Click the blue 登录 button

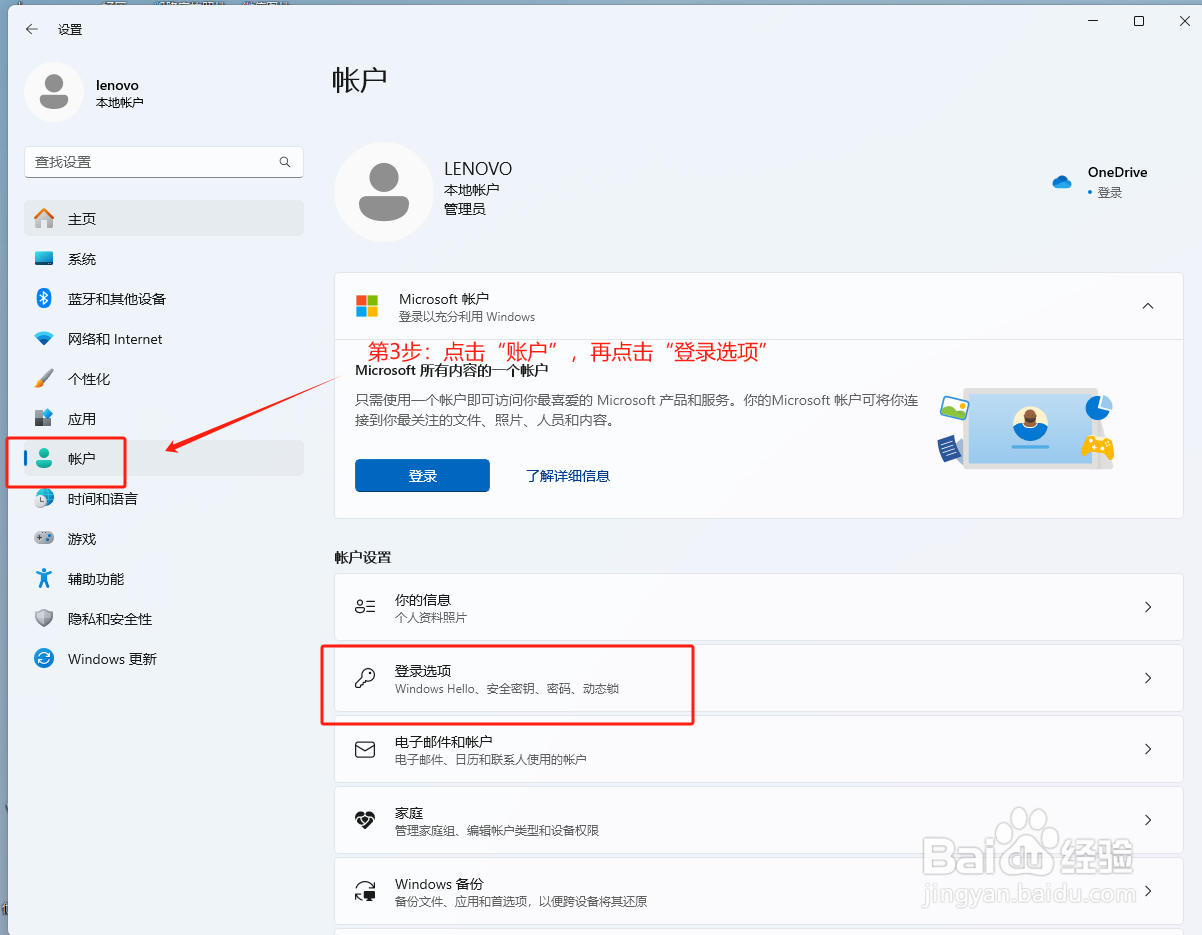click(421, 475)
